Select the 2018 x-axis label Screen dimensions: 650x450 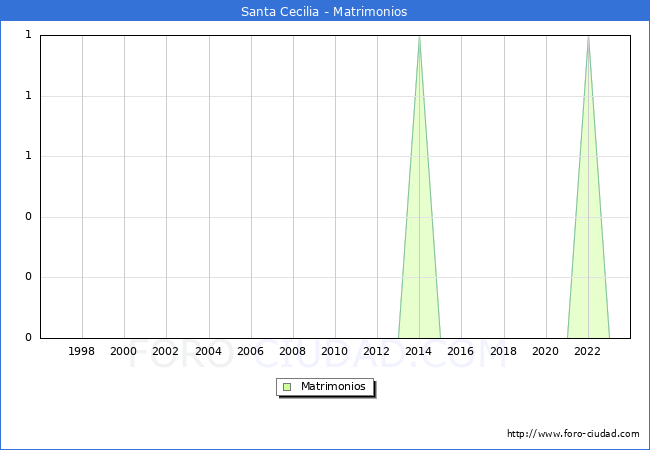pyautogui.click(x=504, y=351)
